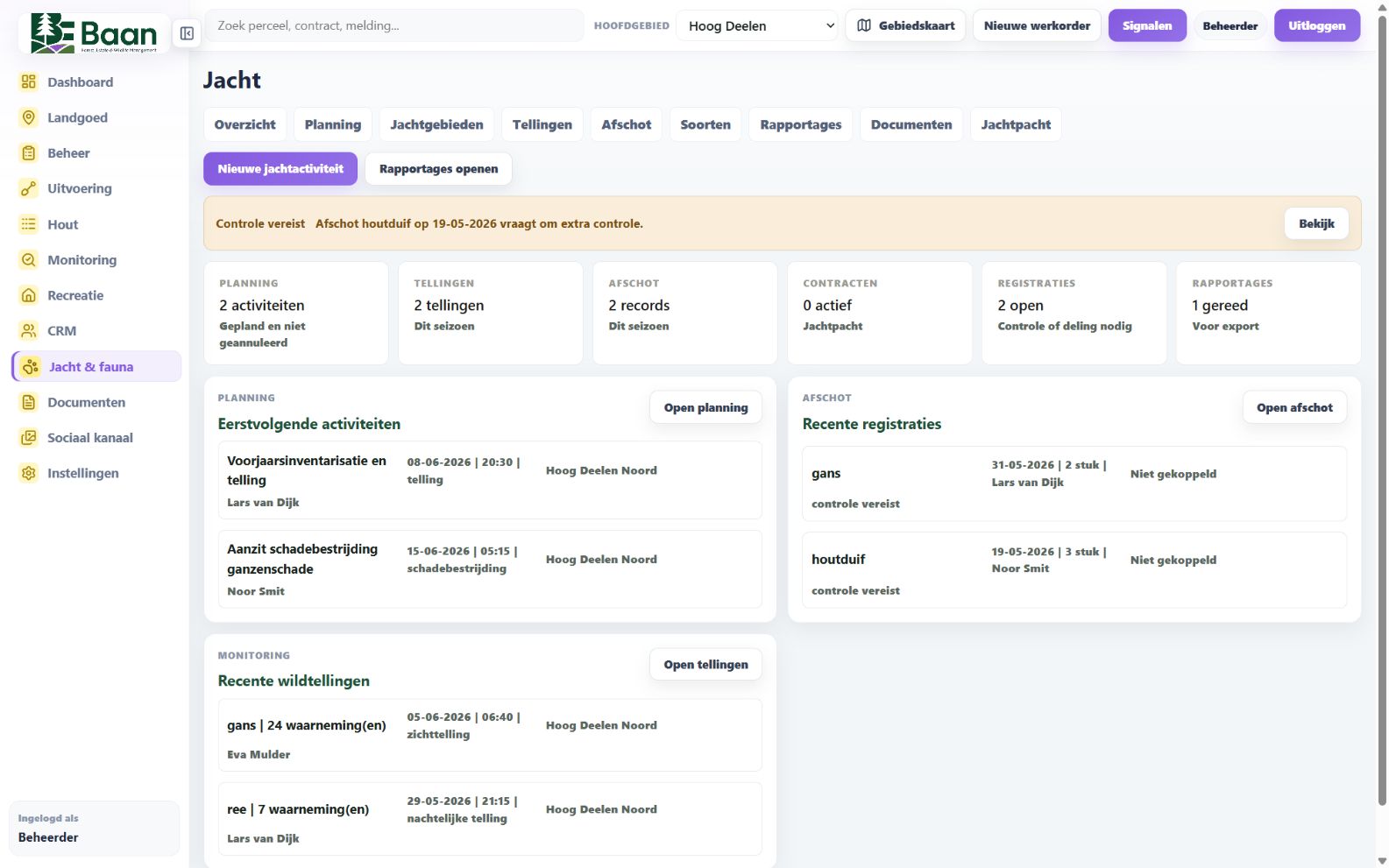Click the Uitloggen button
This screenshot has width=1389, height=868.
[1316, 25]
